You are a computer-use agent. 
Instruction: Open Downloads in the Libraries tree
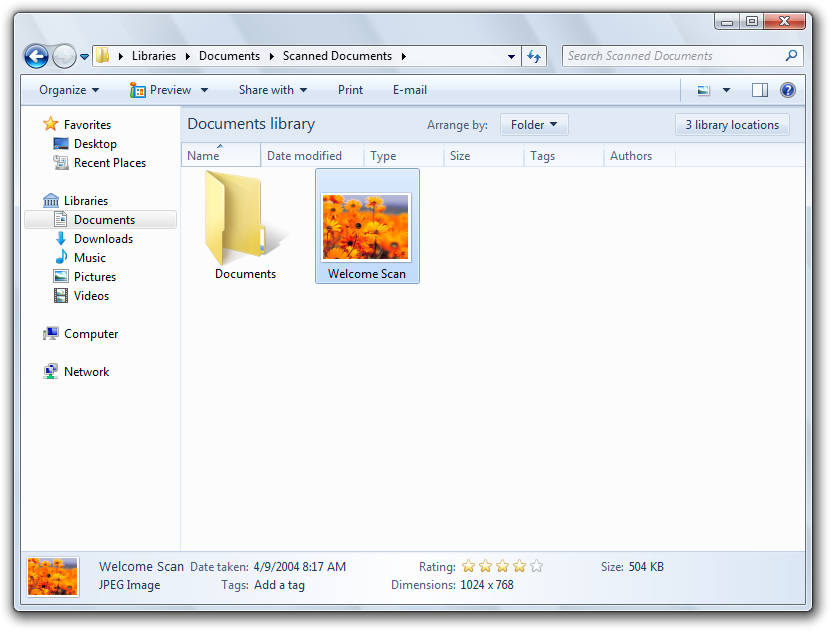[103, 239]
